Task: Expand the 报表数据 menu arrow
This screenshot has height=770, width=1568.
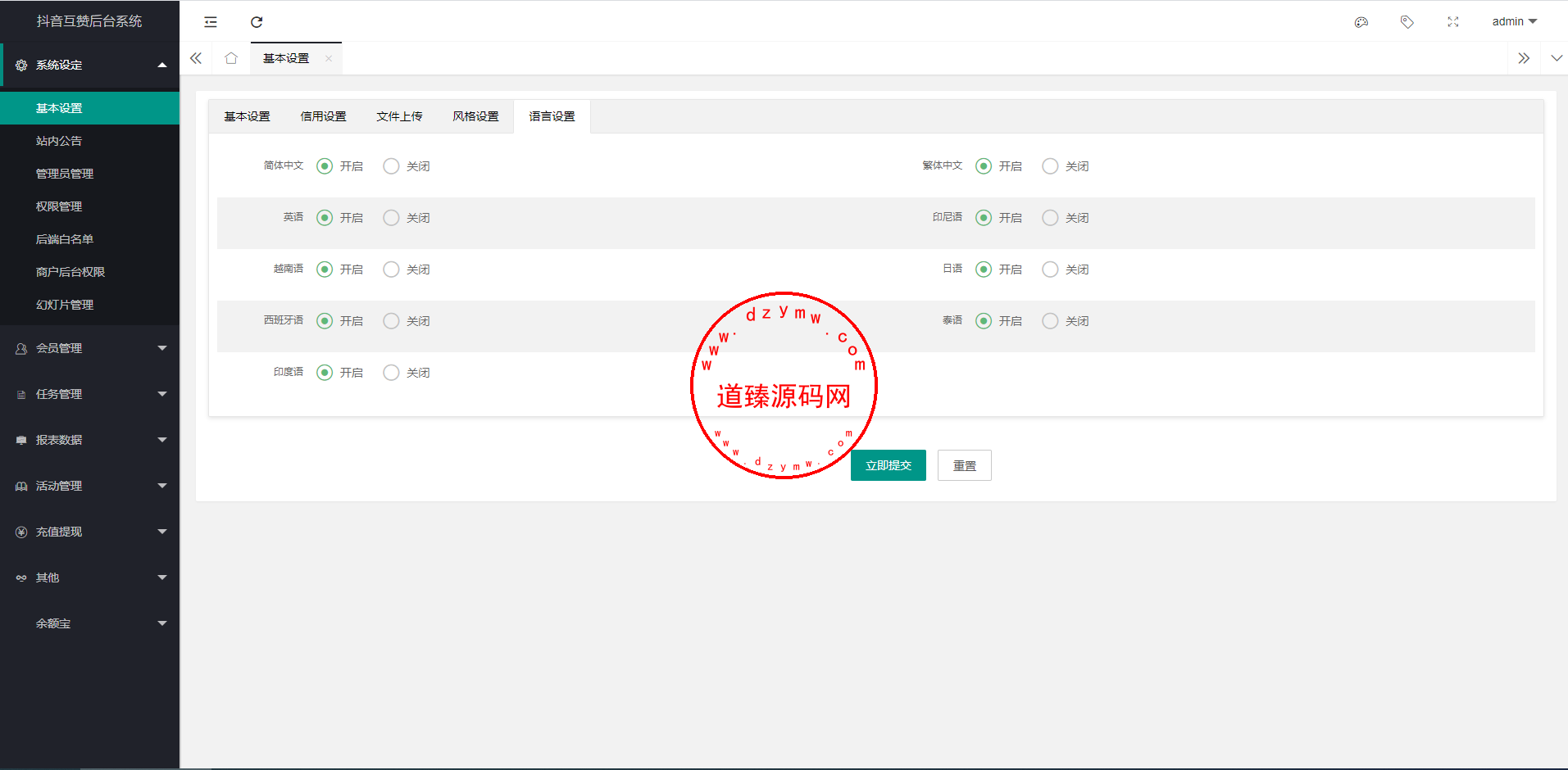Action: (x=162, y=440)
